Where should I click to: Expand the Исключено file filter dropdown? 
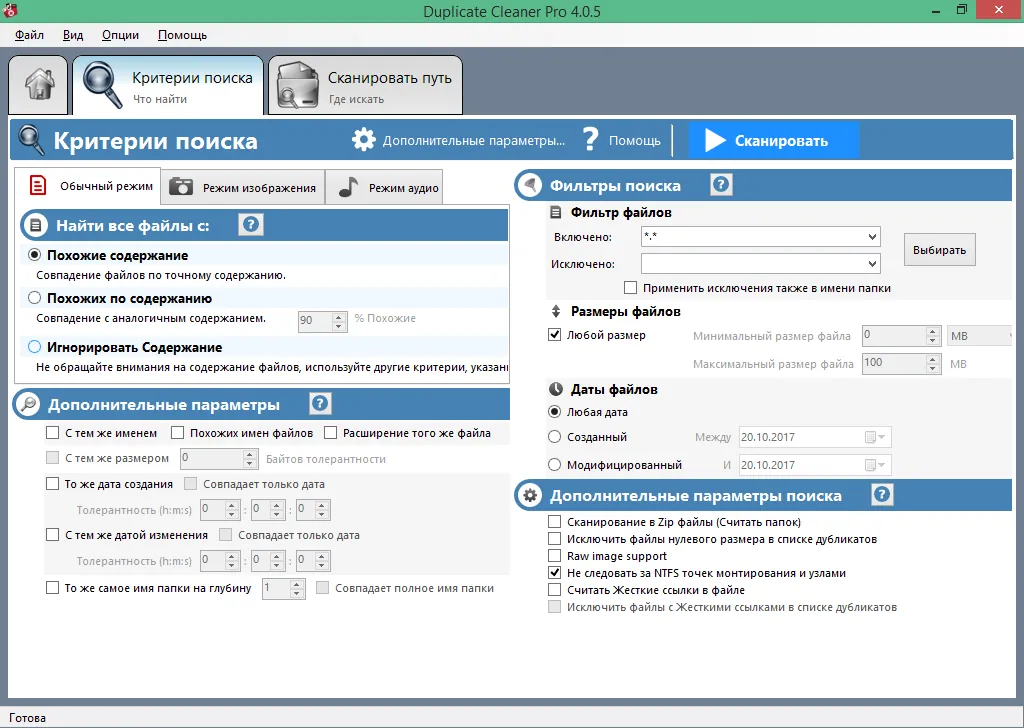coord(872,264)
